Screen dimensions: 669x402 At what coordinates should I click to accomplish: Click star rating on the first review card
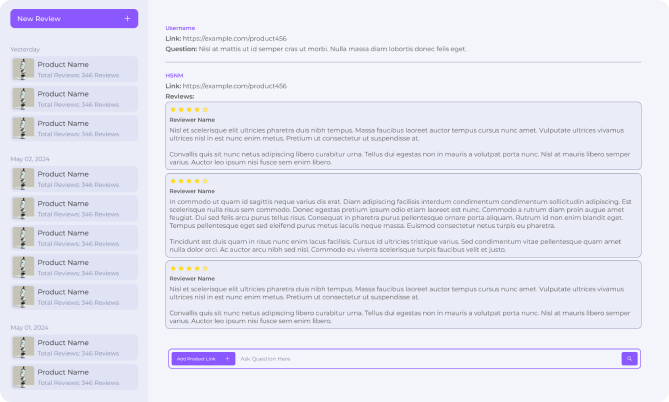click(189, 109)
